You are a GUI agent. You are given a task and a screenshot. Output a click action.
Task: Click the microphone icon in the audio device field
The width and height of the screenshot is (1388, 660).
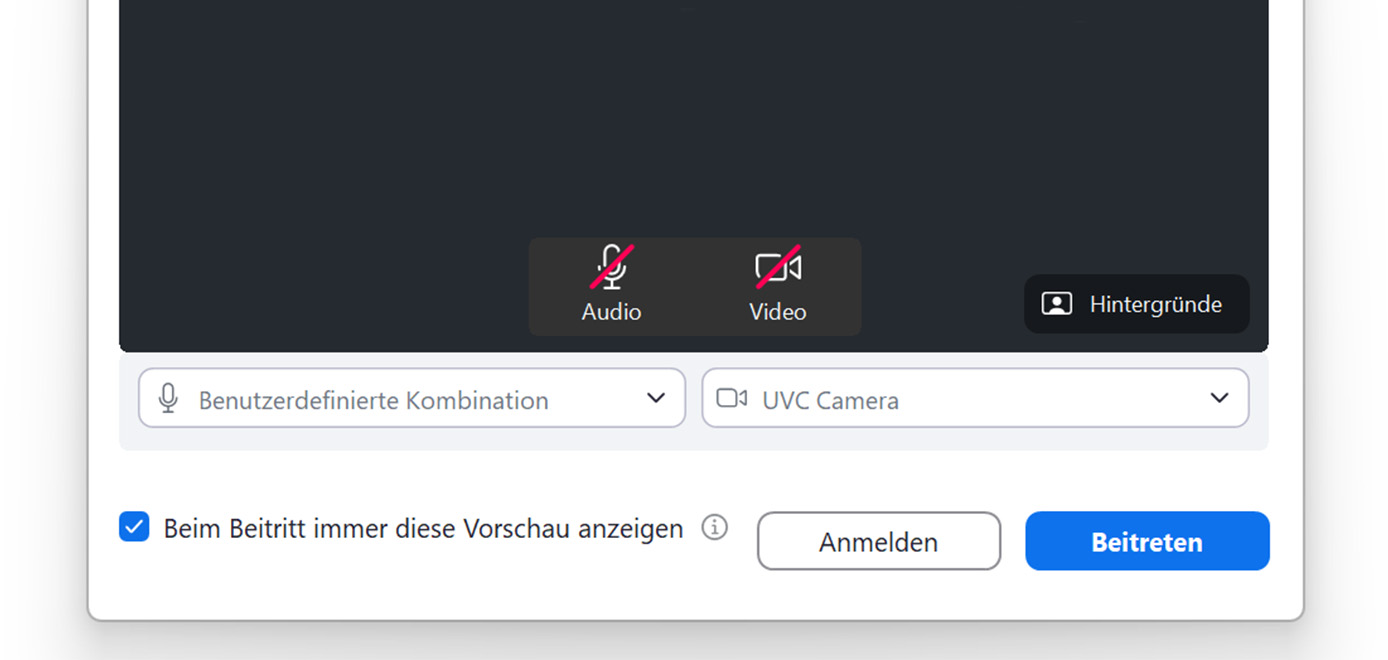click(x=168, y=399)
